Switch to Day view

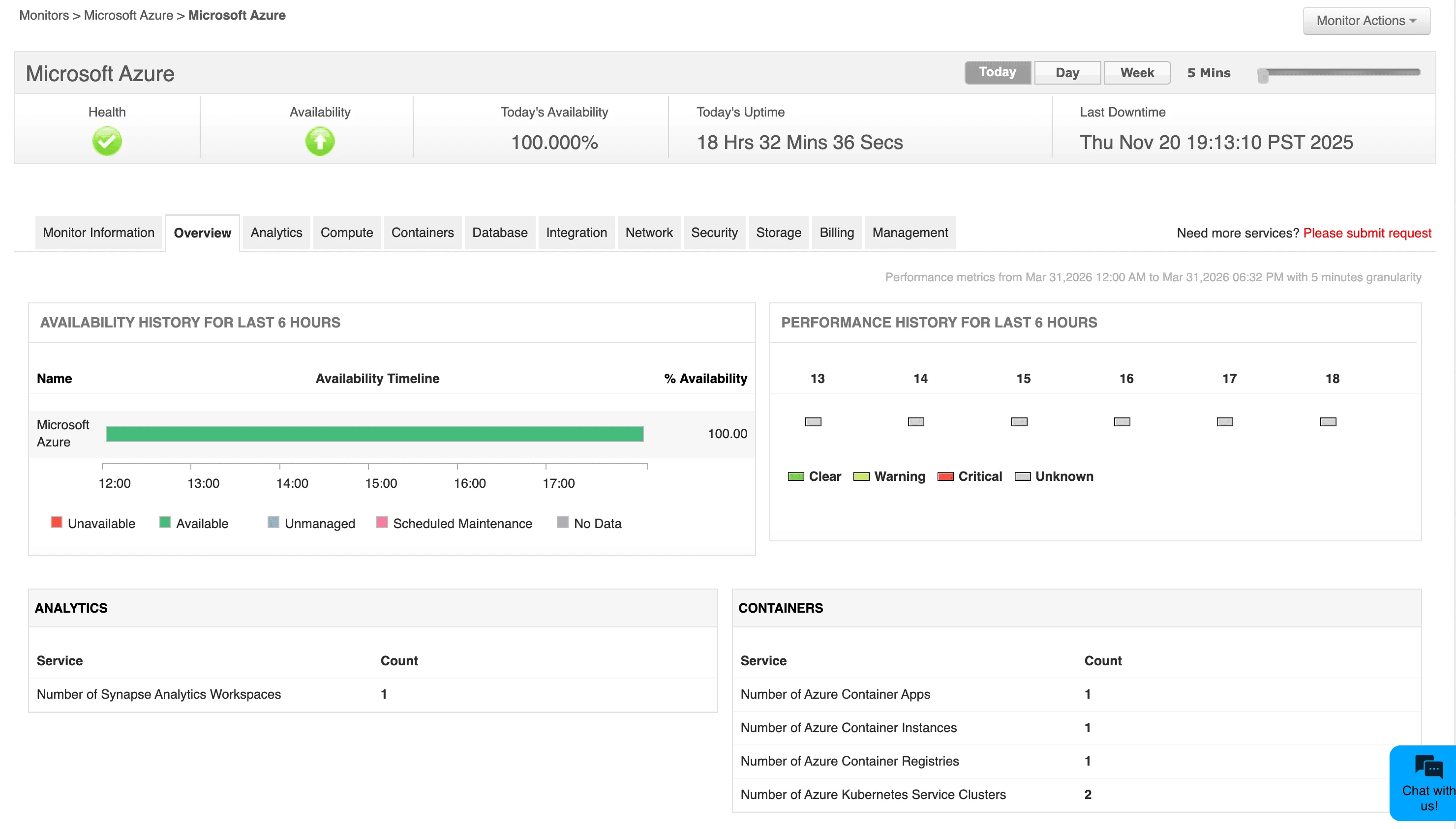(x=1067, y=72)
